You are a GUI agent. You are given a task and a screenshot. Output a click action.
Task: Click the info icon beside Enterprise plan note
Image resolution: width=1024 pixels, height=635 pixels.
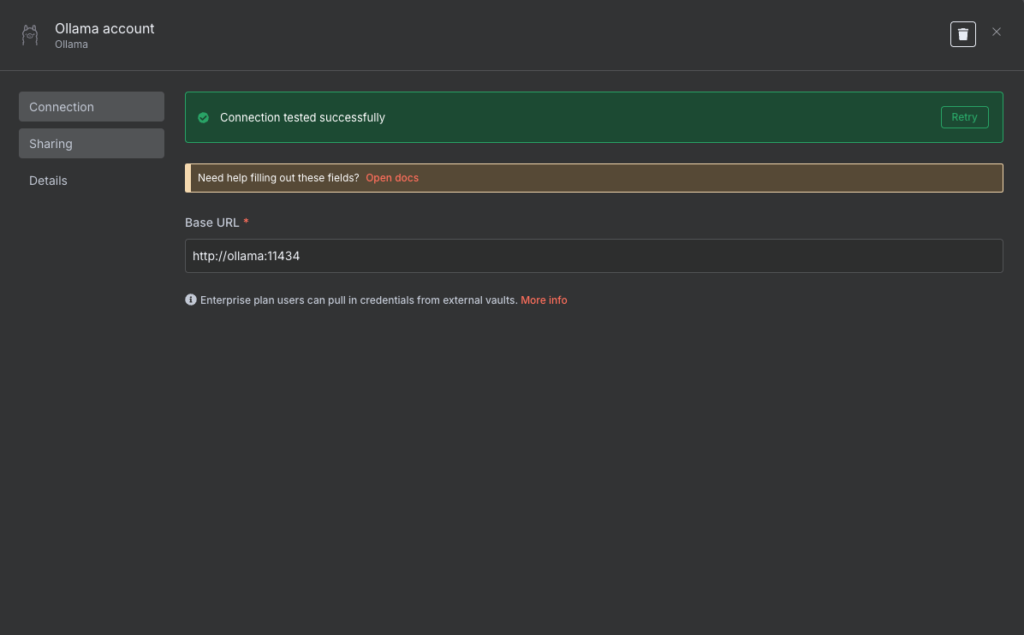[x=191, y=300]
